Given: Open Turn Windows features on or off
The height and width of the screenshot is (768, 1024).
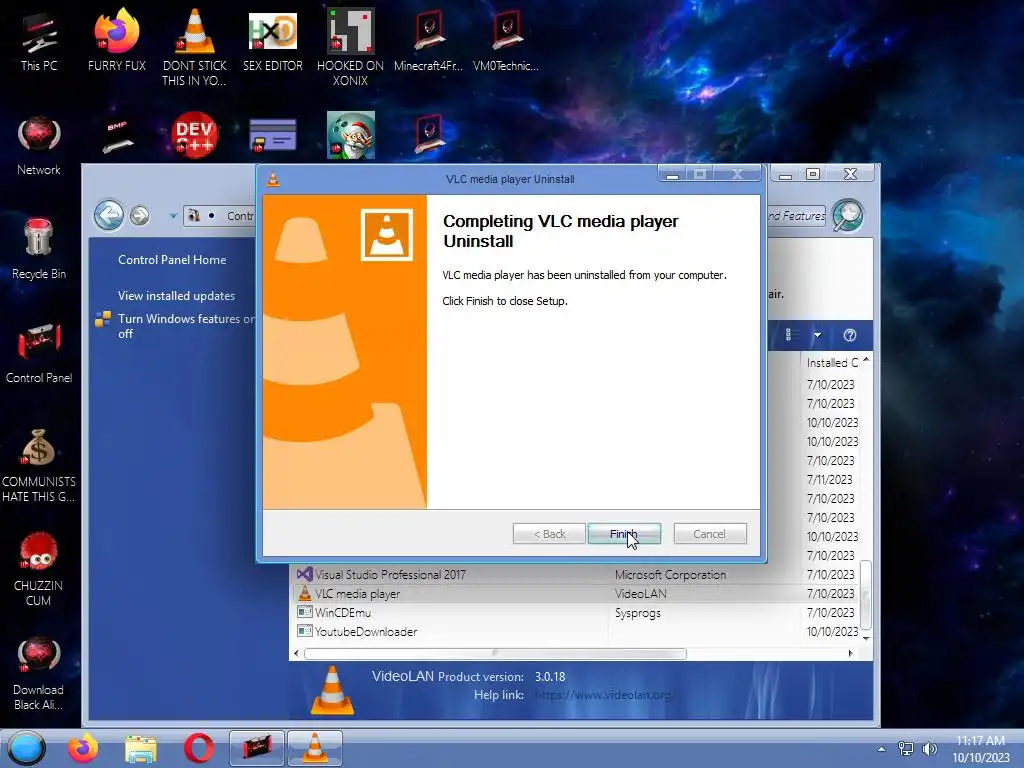Looking at the screenshot, I should point(186,326).
